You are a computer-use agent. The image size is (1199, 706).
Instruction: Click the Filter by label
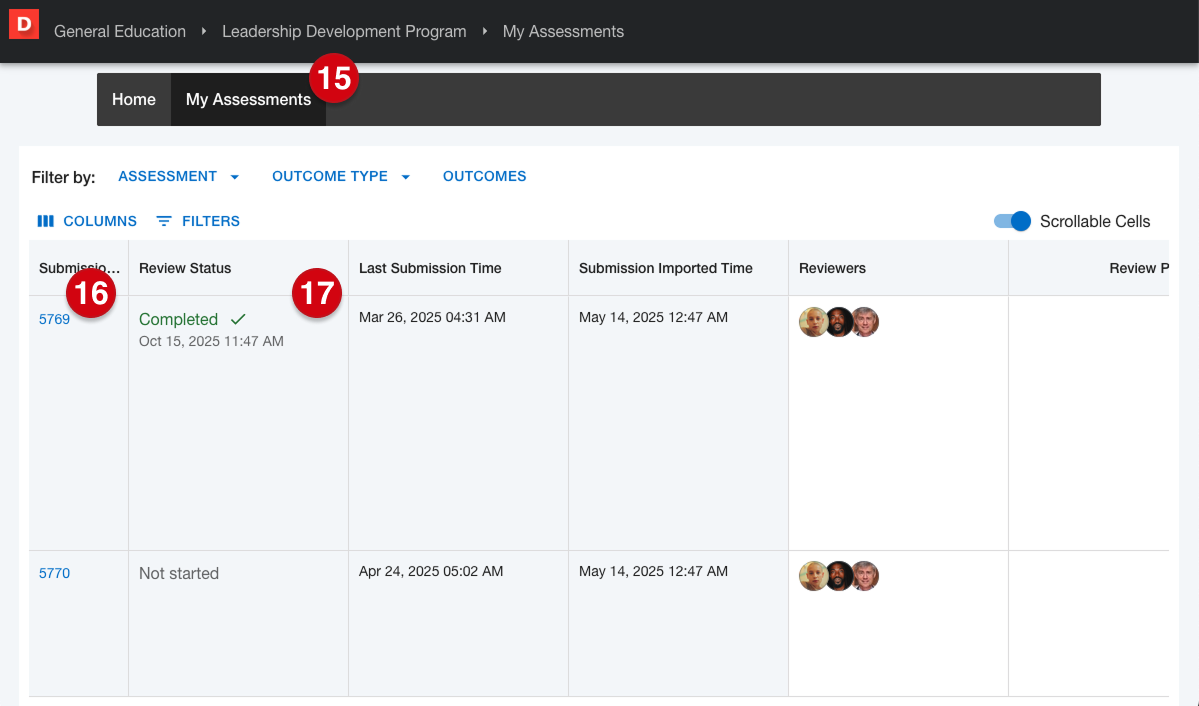point(63,177)
